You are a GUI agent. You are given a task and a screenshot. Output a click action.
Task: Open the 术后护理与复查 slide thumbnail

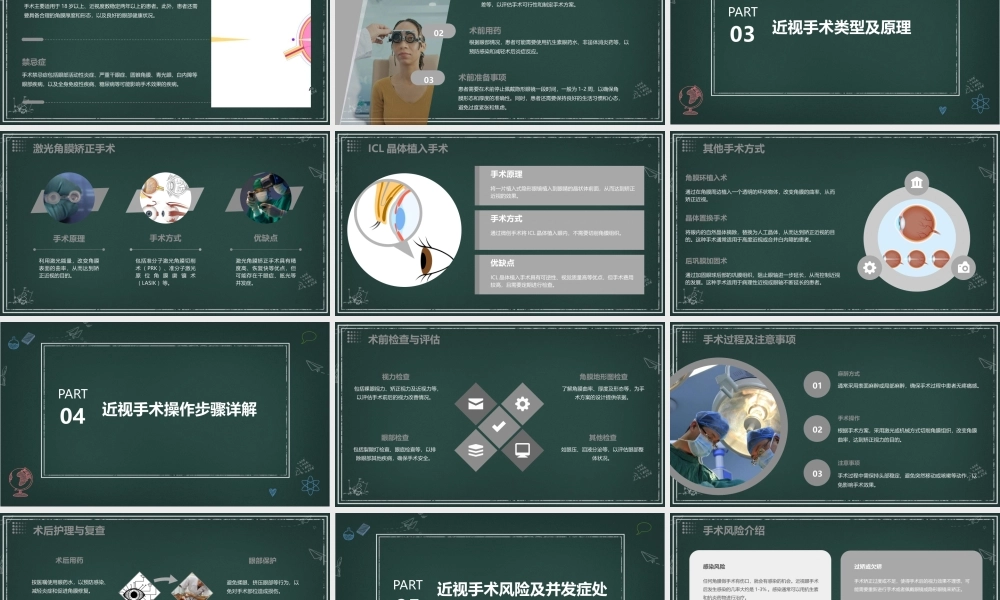pyautogui.click(x=165, y=557)
